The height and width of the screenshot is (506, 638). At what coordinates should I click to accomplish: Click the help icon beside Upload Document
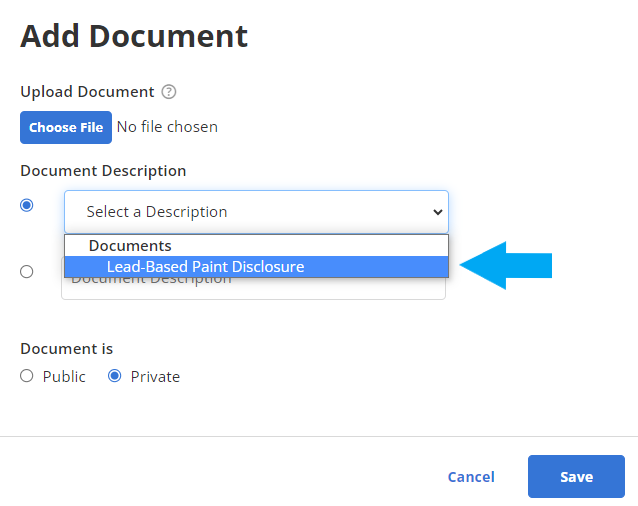coord(169,92)
